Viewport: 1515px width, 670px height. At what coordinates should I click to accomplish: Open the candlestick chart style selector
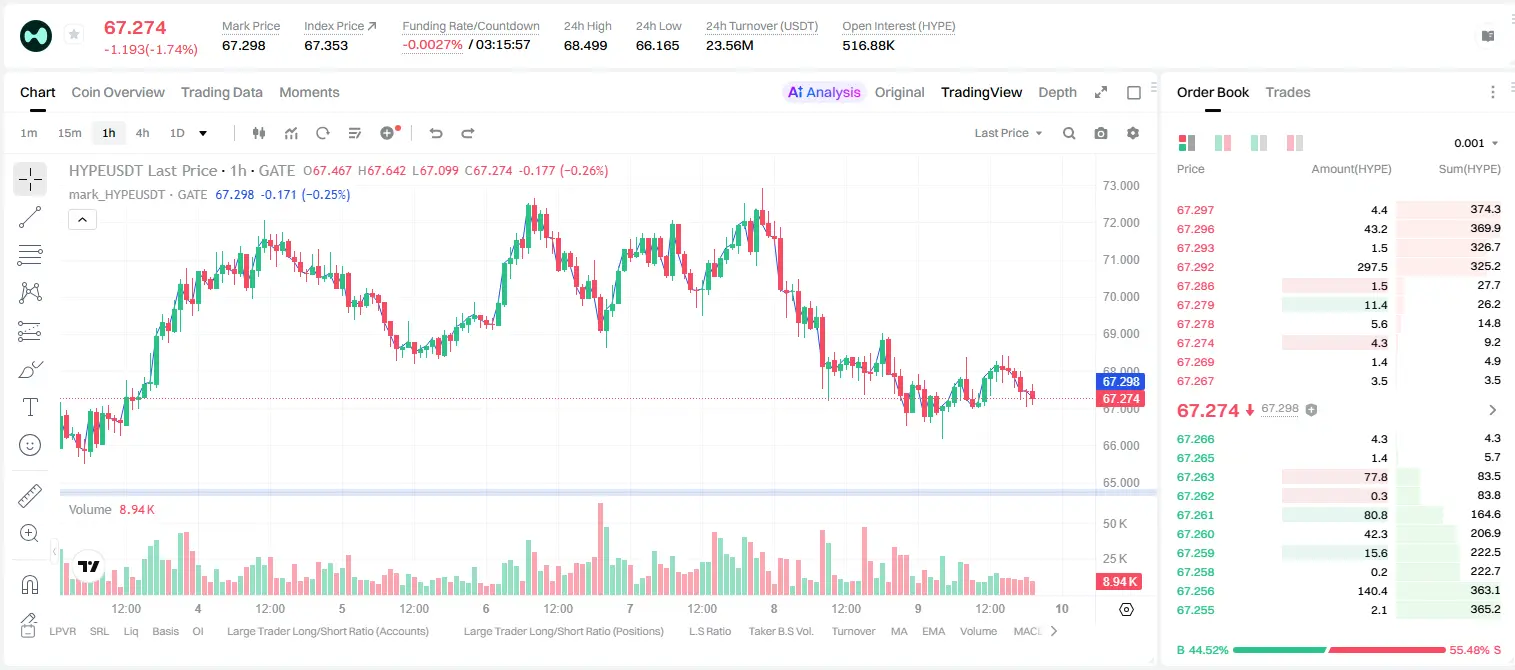(x=260, y=133)
